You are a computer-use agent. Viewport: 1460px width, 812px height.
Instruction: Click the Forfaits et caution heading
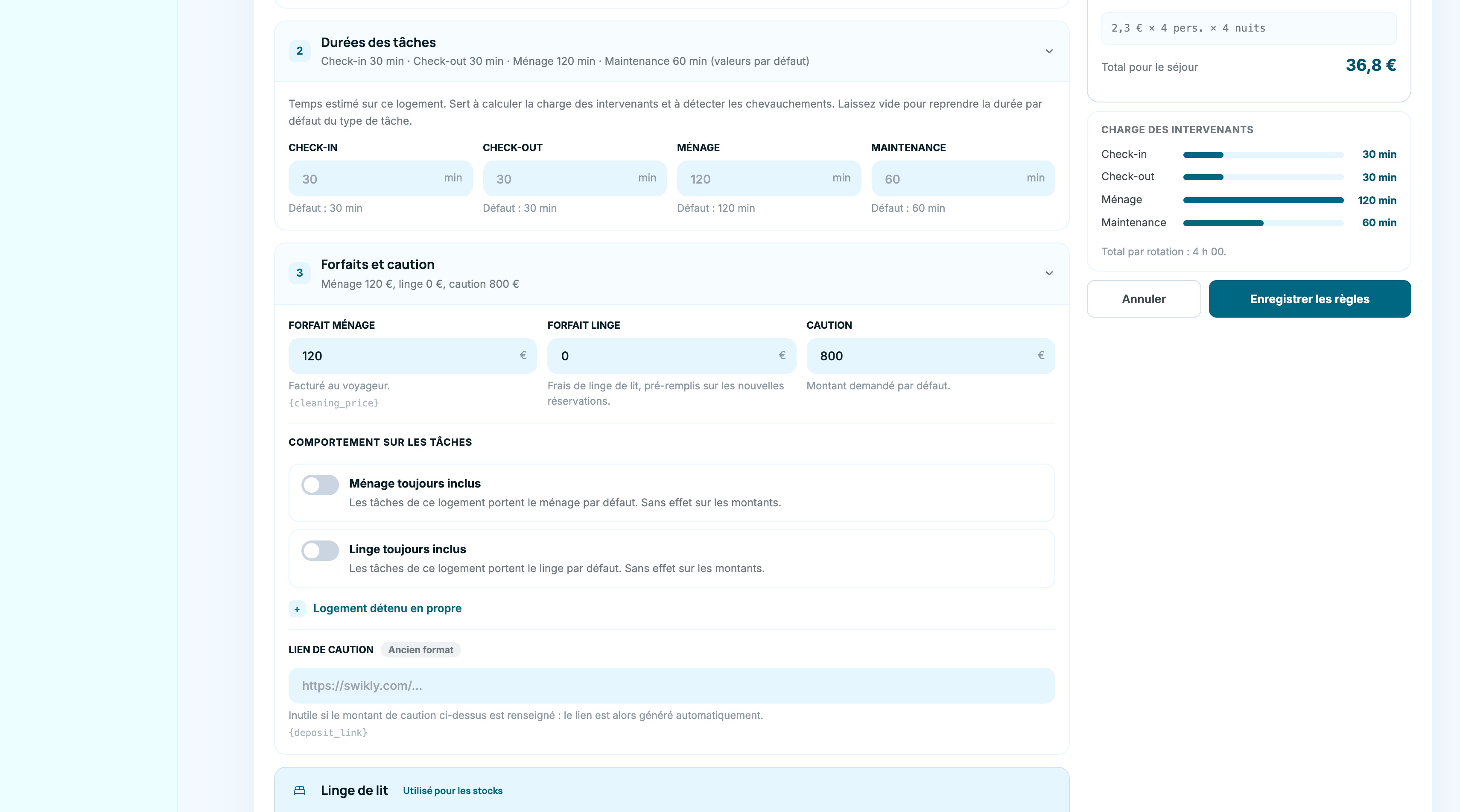point(377,265)
